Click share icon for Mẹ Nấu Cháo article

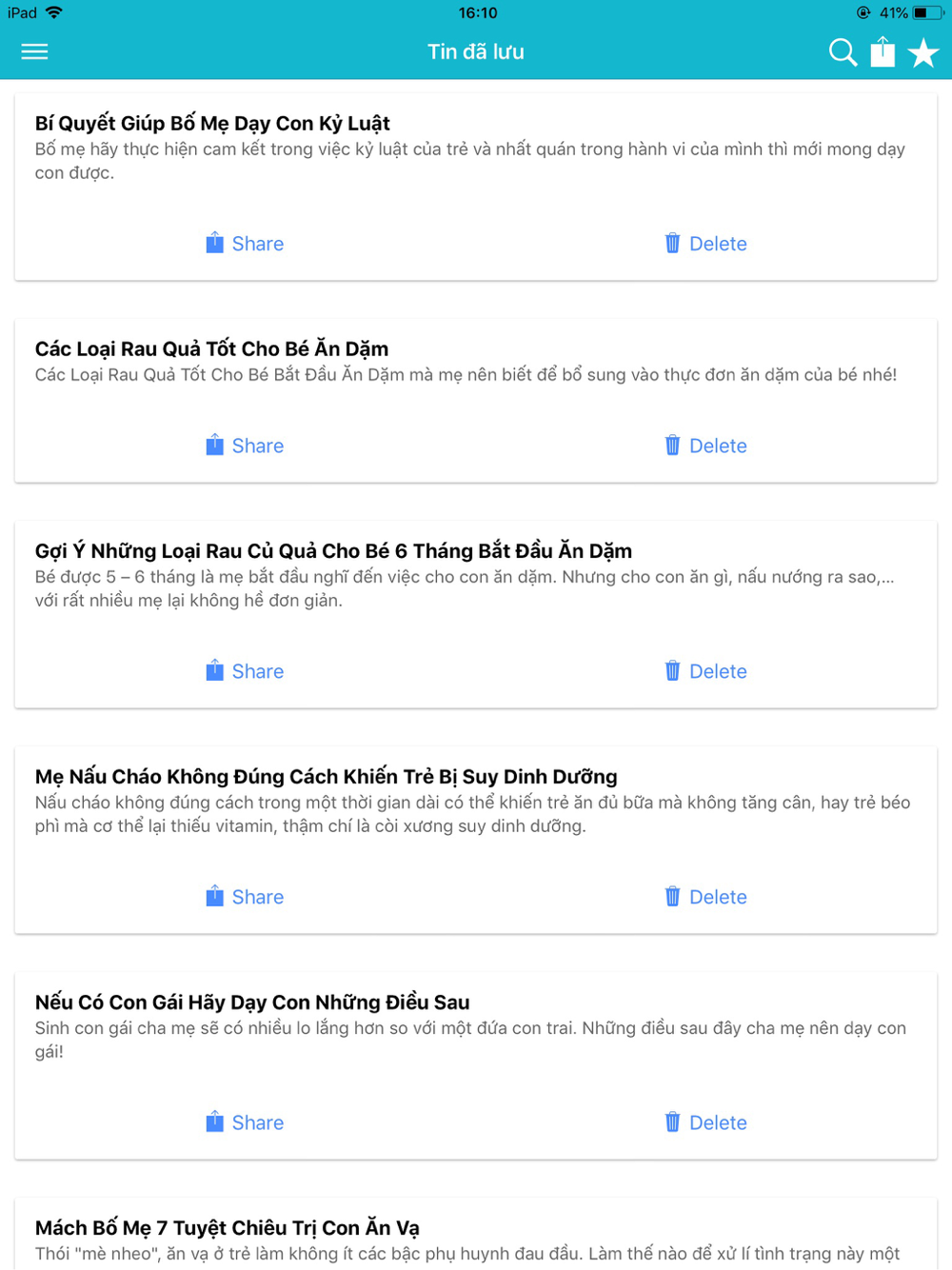click(x=214, y=896)
